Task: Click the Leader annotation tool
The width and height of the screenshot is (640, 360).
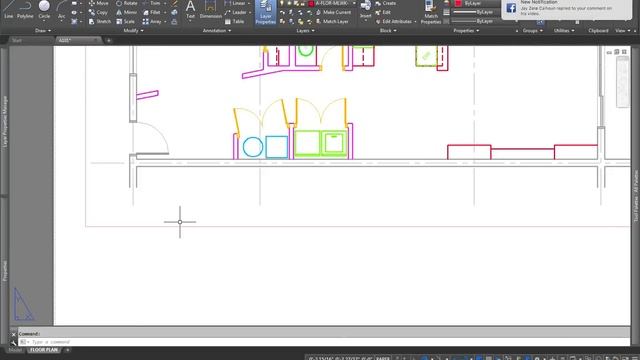Action: point(236,12)
